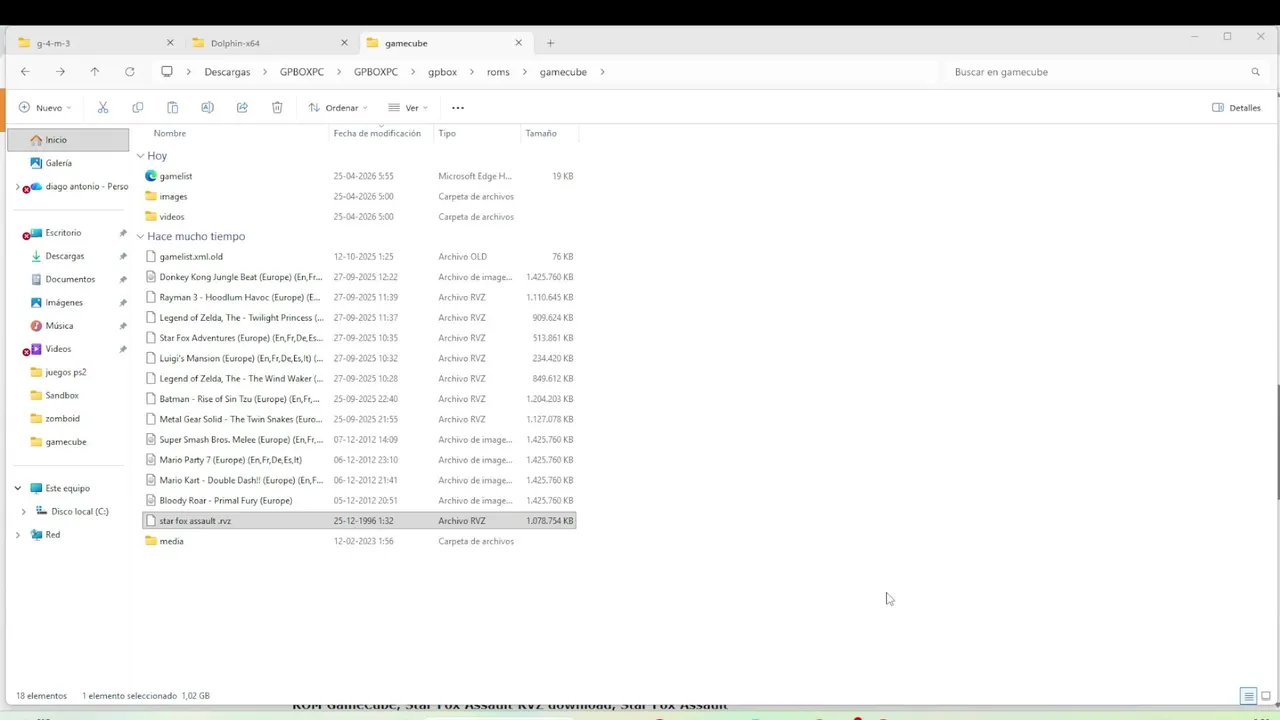
Task: Switch to details view icon in status bar
Action: pos(1248,696)
